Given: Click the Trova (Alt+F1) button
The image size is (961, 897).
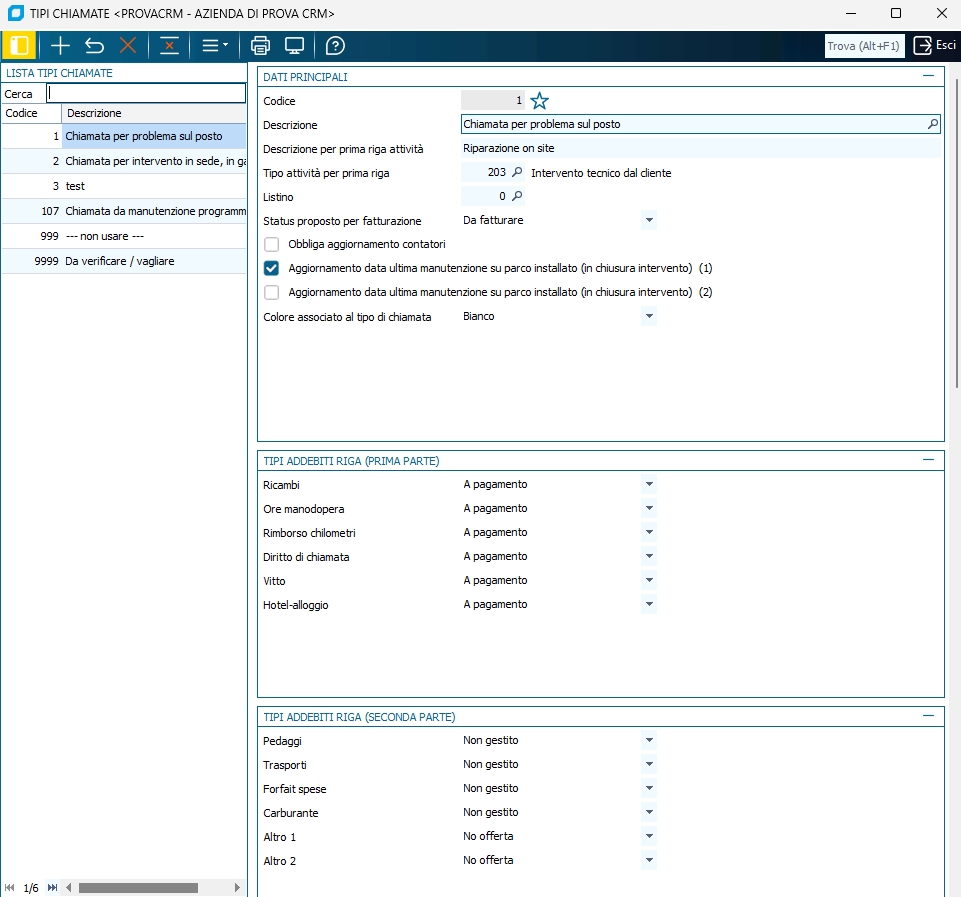Looking at the screenshot, I should (863, 46).
